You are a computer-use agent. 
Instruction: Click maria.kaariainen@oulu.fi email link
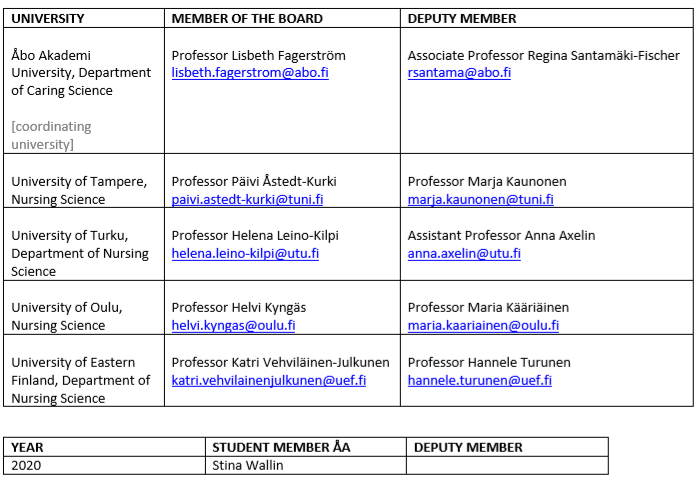483,325
